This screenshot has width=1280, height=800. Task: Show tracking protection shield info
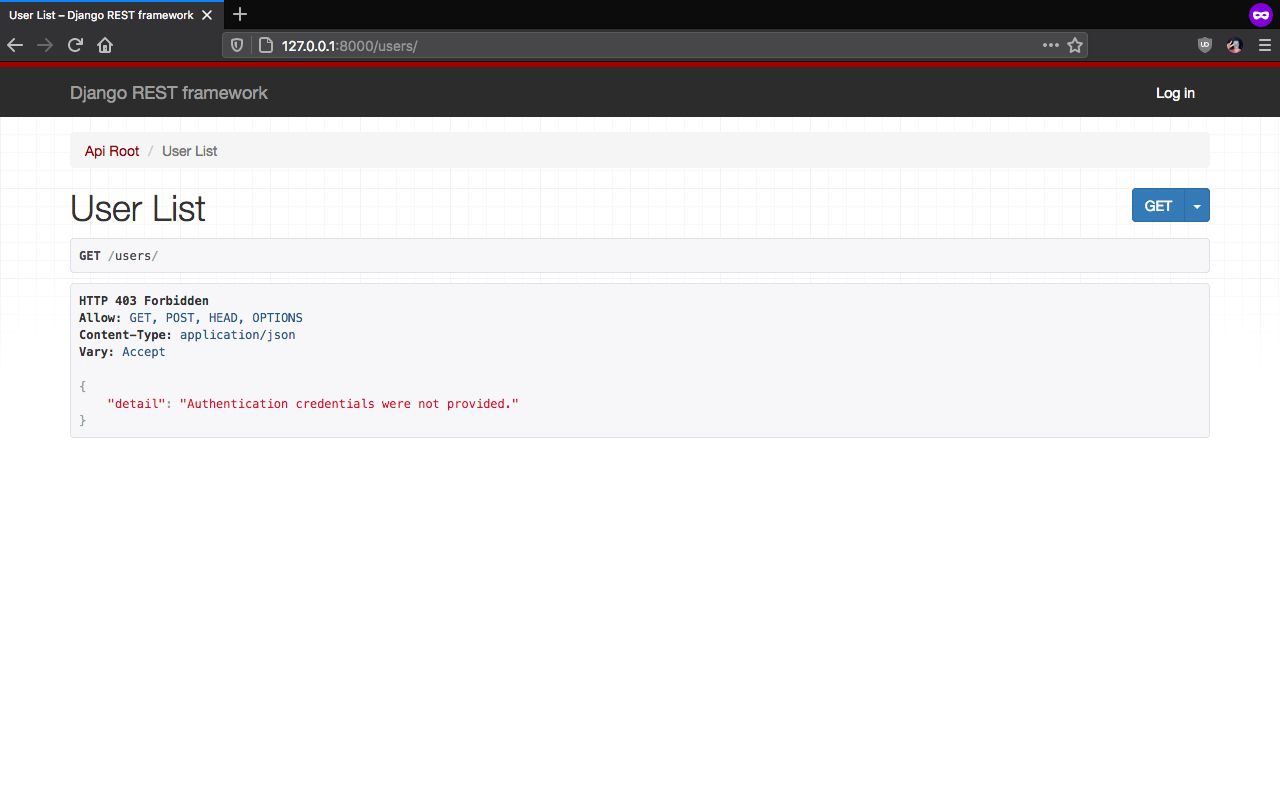[237, 45]
